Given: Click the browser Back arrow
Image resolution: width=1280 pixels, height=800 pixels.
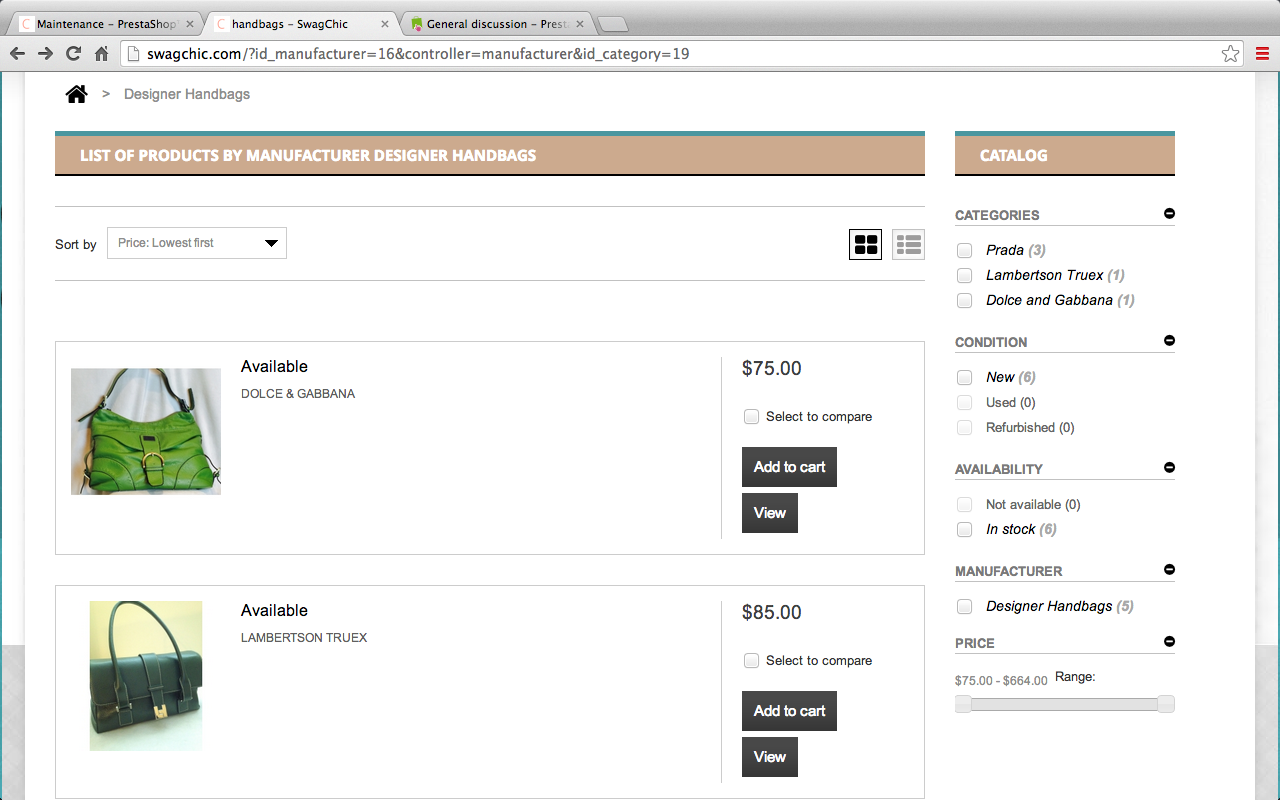Looking at the screenshot, I should pyautogui.click(x=18, y=54).
